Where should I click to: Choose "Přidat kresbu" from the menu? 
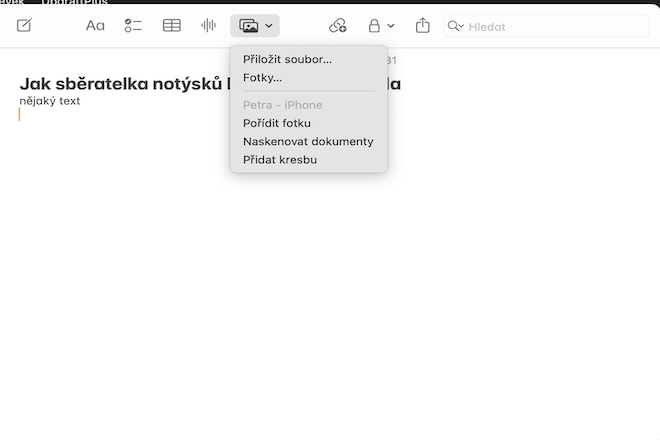280,159
